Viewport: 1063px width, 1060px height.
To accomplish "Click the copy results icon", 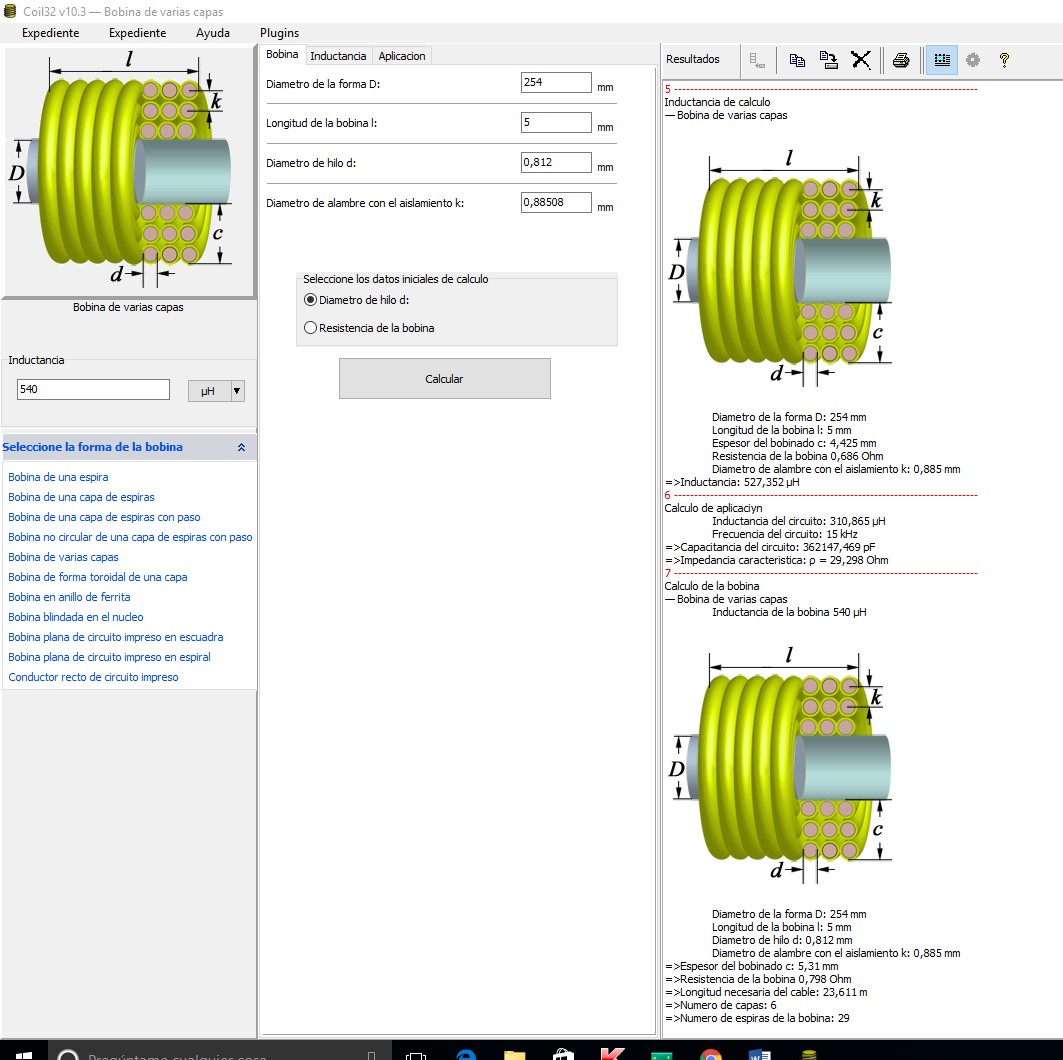I will coord(797,60).
